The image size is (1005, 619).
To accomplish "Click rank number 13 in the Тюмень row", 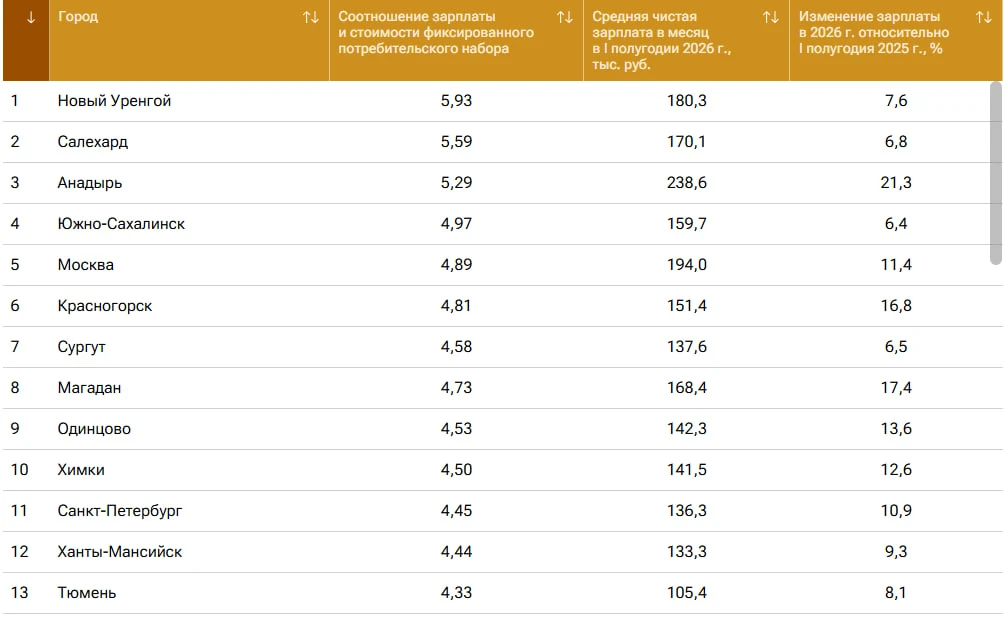I will pyautogui.click(x=19, y=593).
